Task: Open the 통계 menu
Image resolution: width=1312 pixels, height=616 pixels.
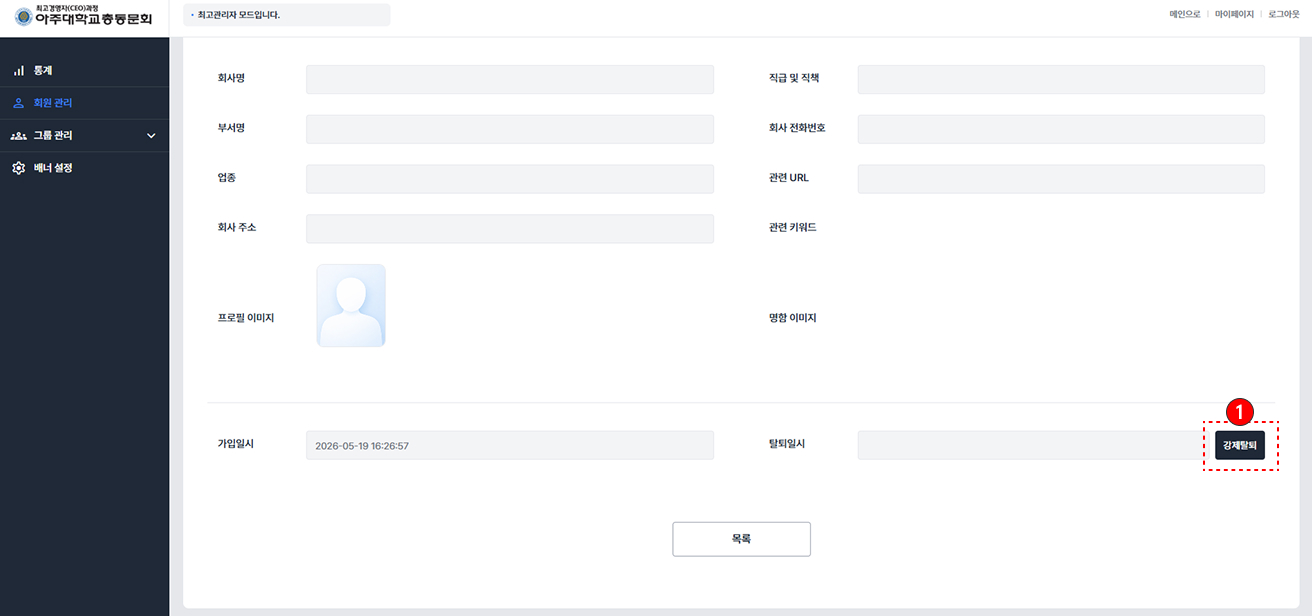Action: [x=85, y=71]
